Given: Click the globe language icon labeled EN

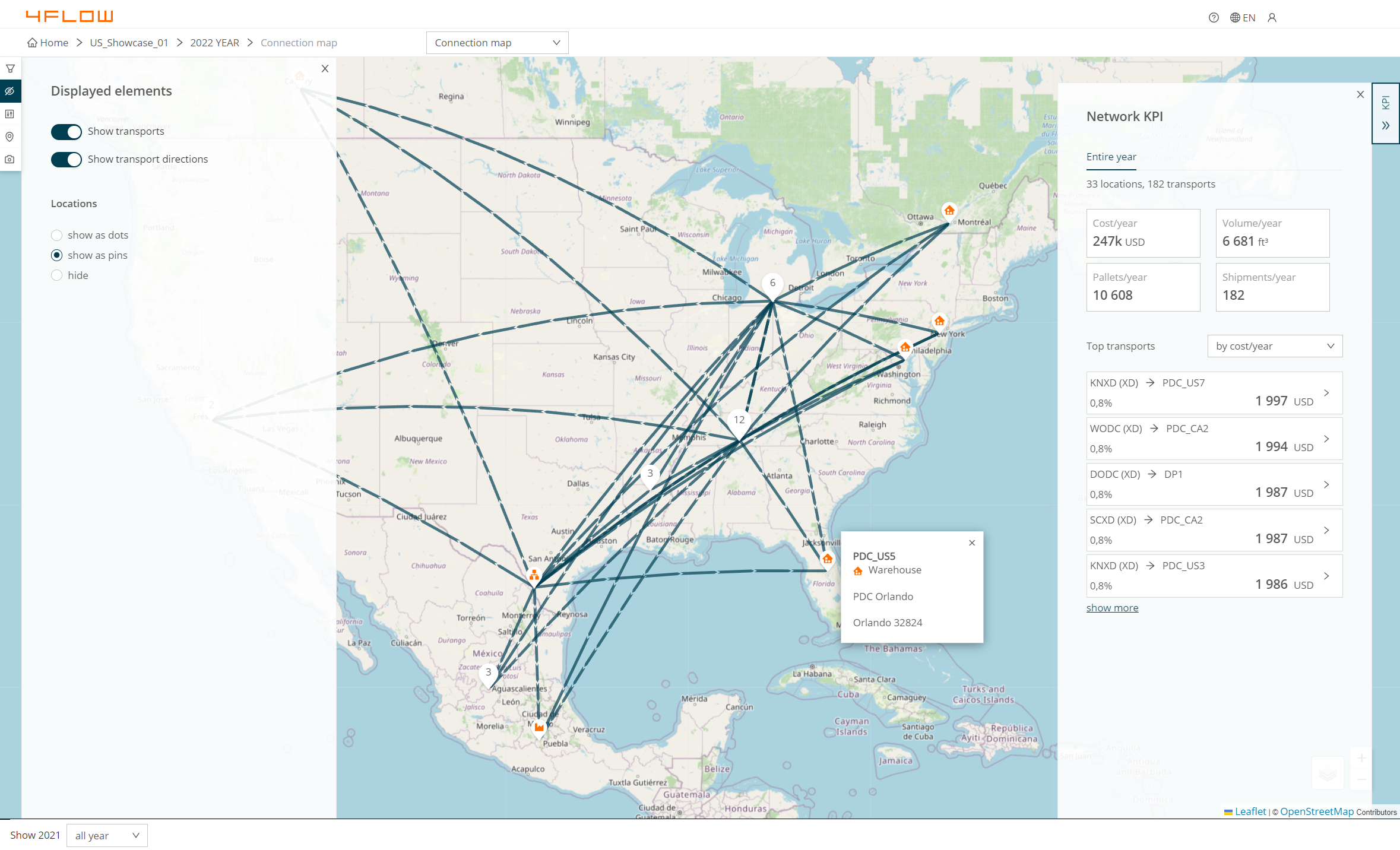Looking at the screenshot, I should 1242,18.
